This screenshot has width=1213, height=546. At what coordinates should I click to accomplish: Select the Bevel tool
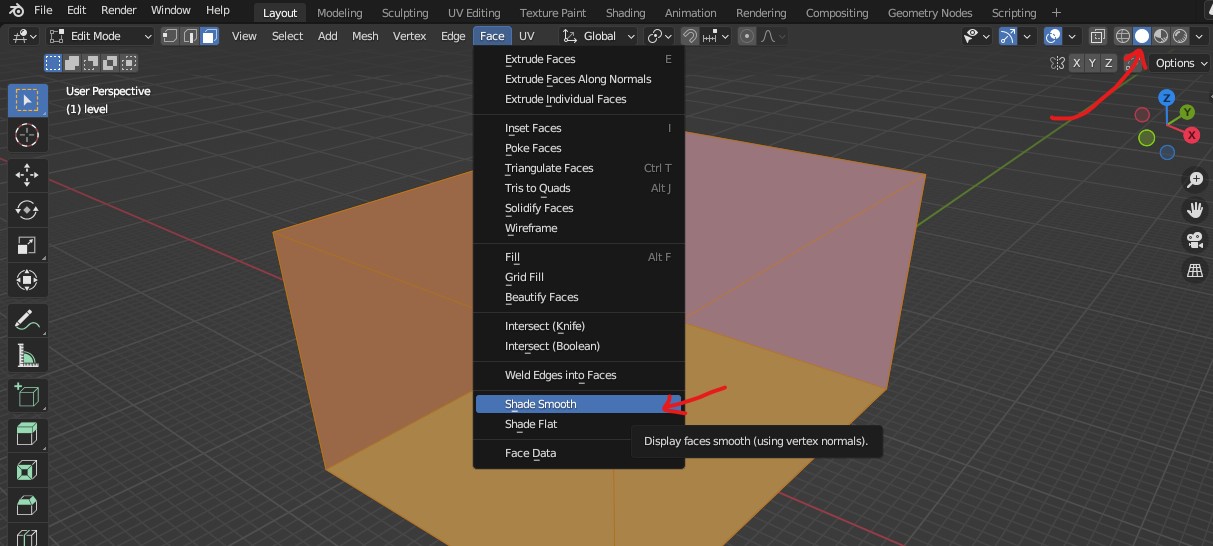(27, 505)
